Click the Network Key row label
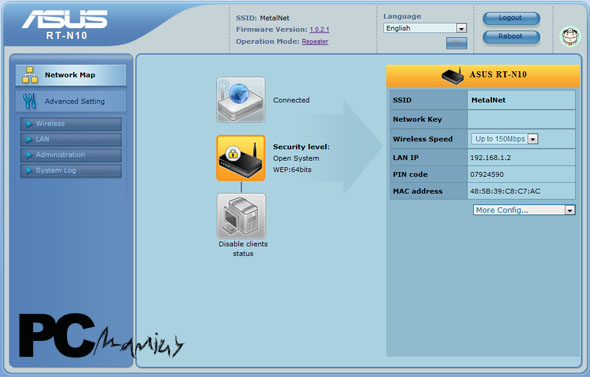590x377 pixels. click(x=417, y=119)
